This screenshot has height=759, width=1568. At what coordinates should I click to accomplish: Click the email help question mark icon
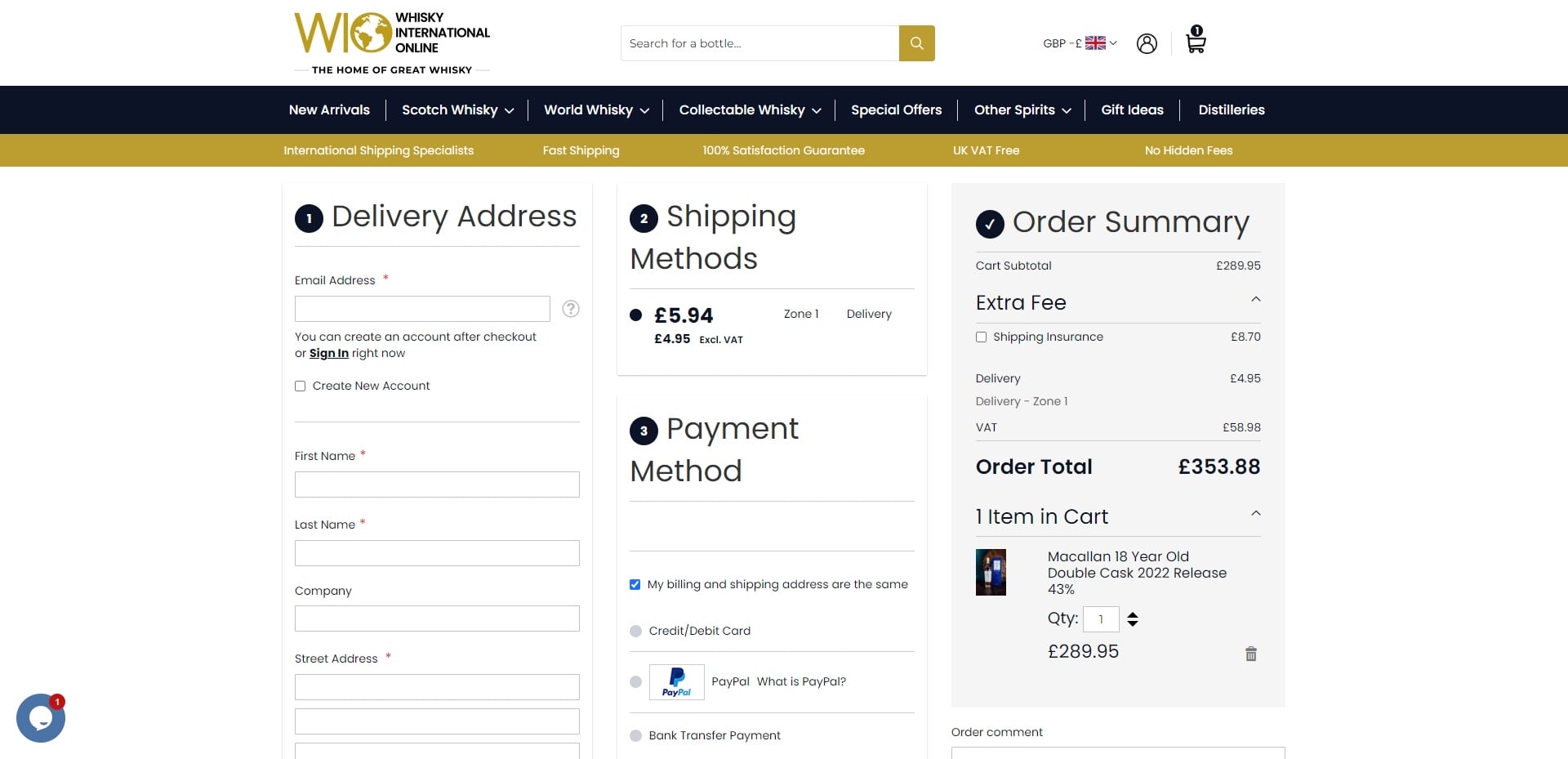point(571,309)
